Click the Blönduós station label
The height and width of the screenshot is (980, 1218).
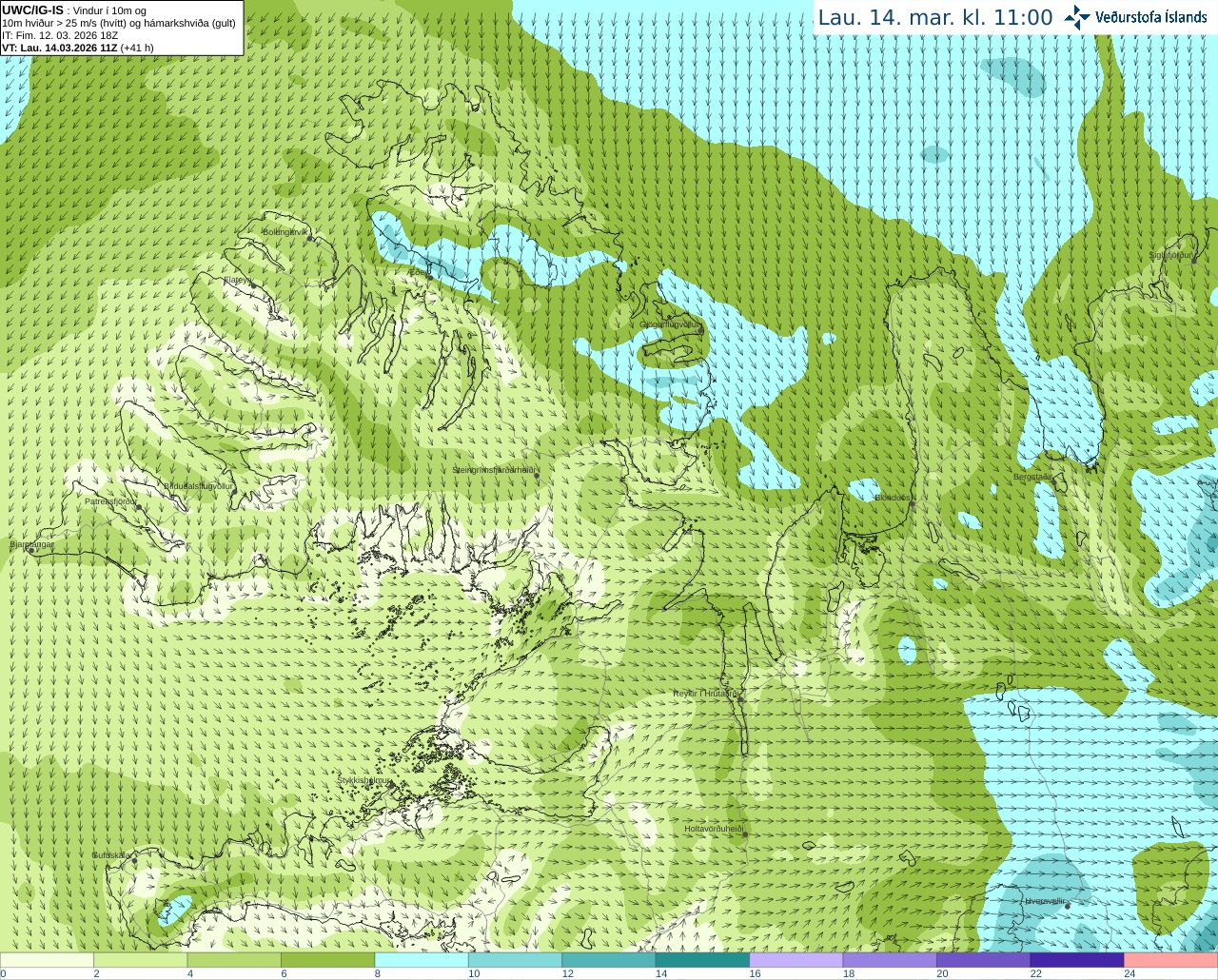point(893,498)
